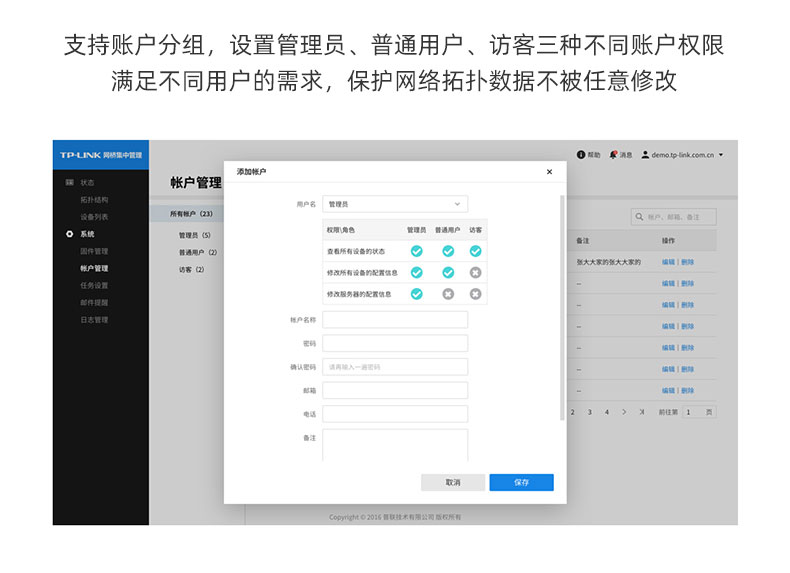Image resolution: width=790 pixels, height=573 pixels.
Task: Open 邮件提醒 in the sidebar
Action: 94,302
